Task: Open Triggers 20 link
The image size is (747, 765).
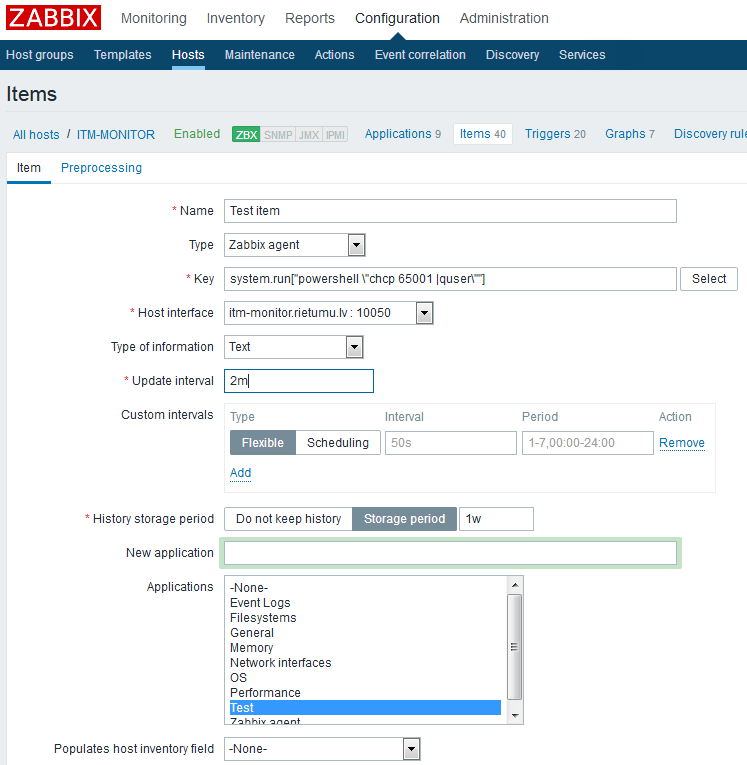Action: tap(555, 134)
